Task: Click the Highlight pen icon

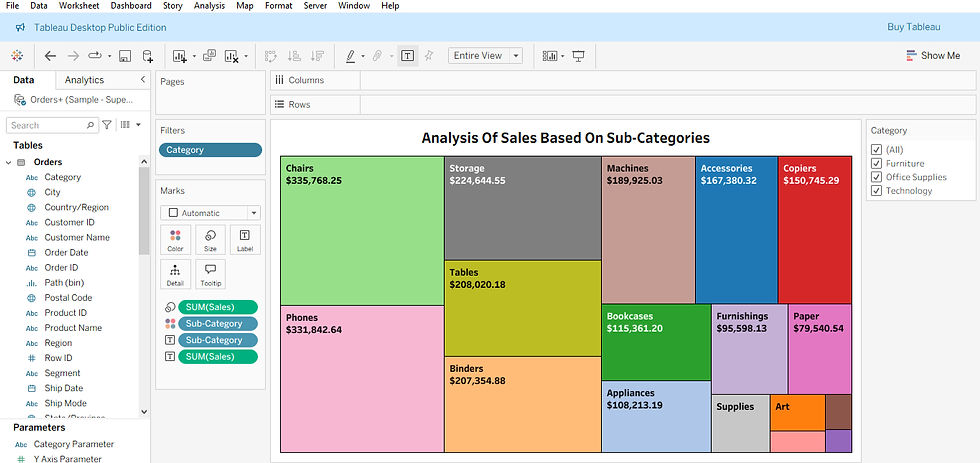Action: point(351,56)
